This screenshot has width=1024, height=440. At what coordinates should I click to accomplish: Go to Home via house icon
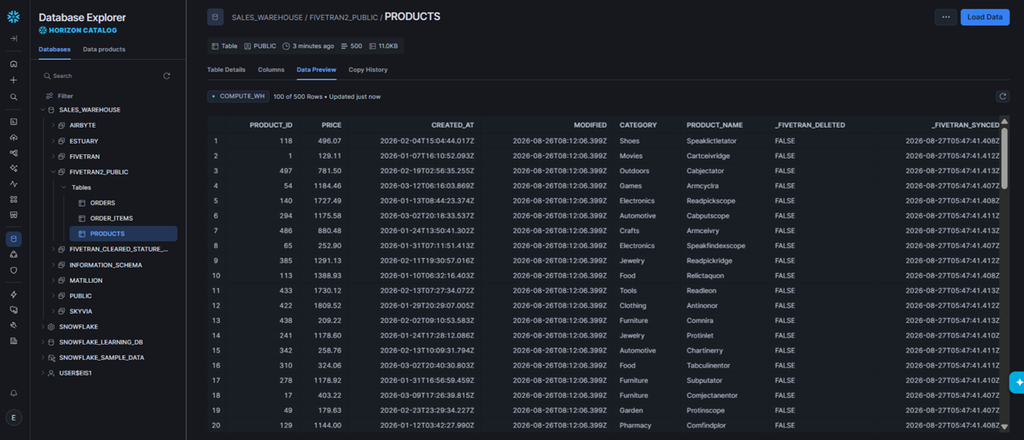[x=14, y=64]
